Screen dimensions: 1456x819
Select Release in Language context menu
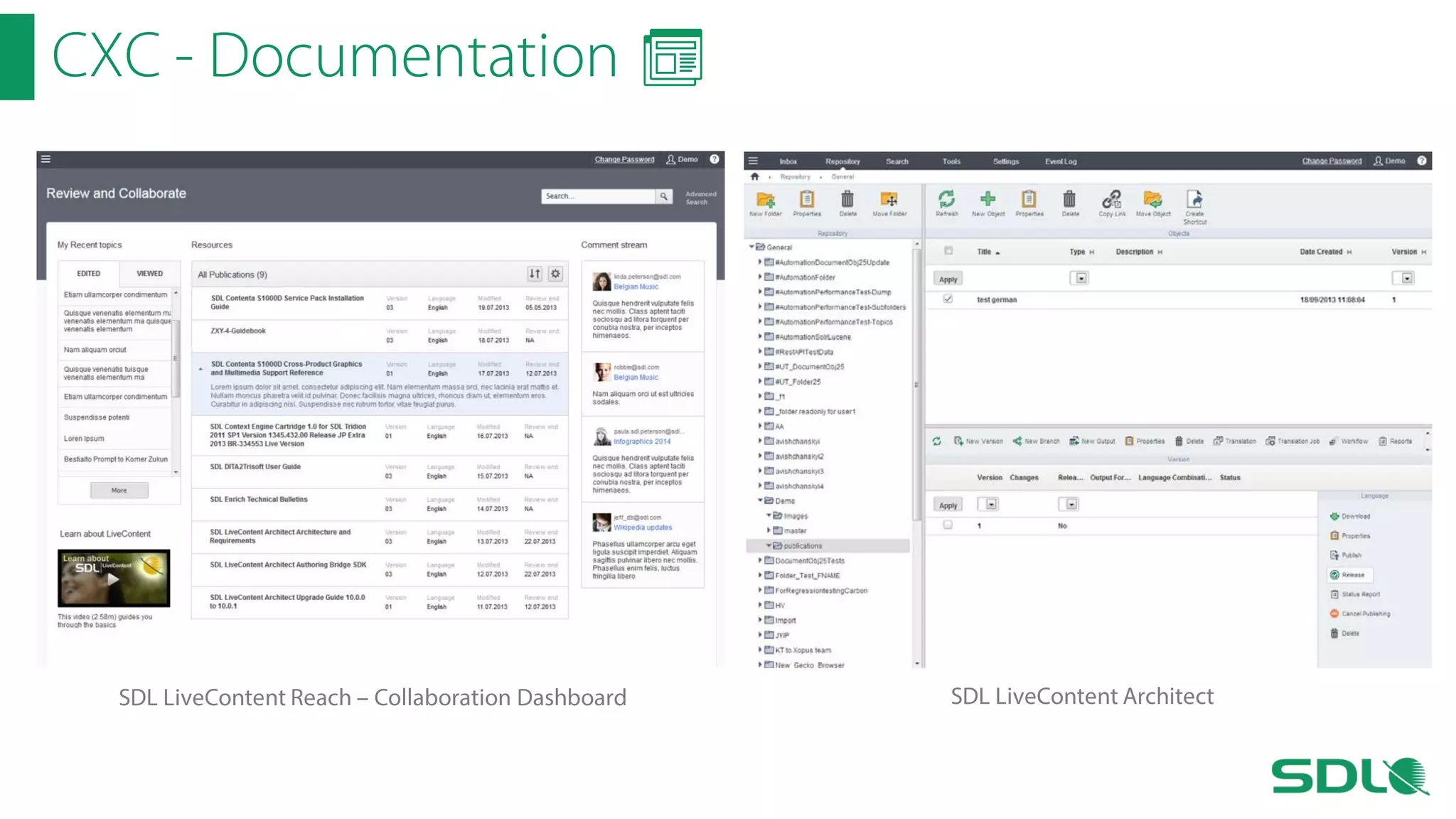coord(1351,574)
